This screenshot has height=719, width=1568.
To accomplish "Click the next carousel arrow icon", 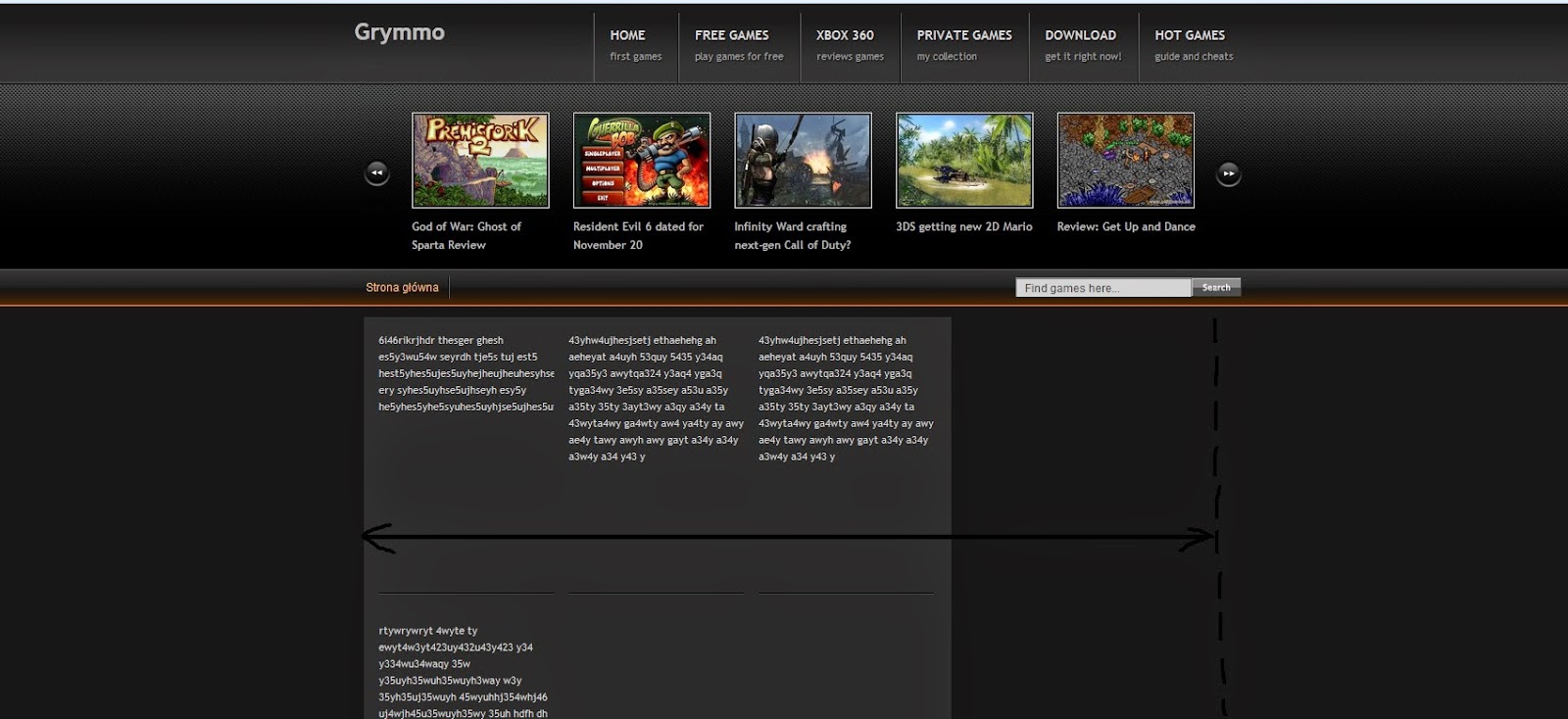I will (1228, 173).
